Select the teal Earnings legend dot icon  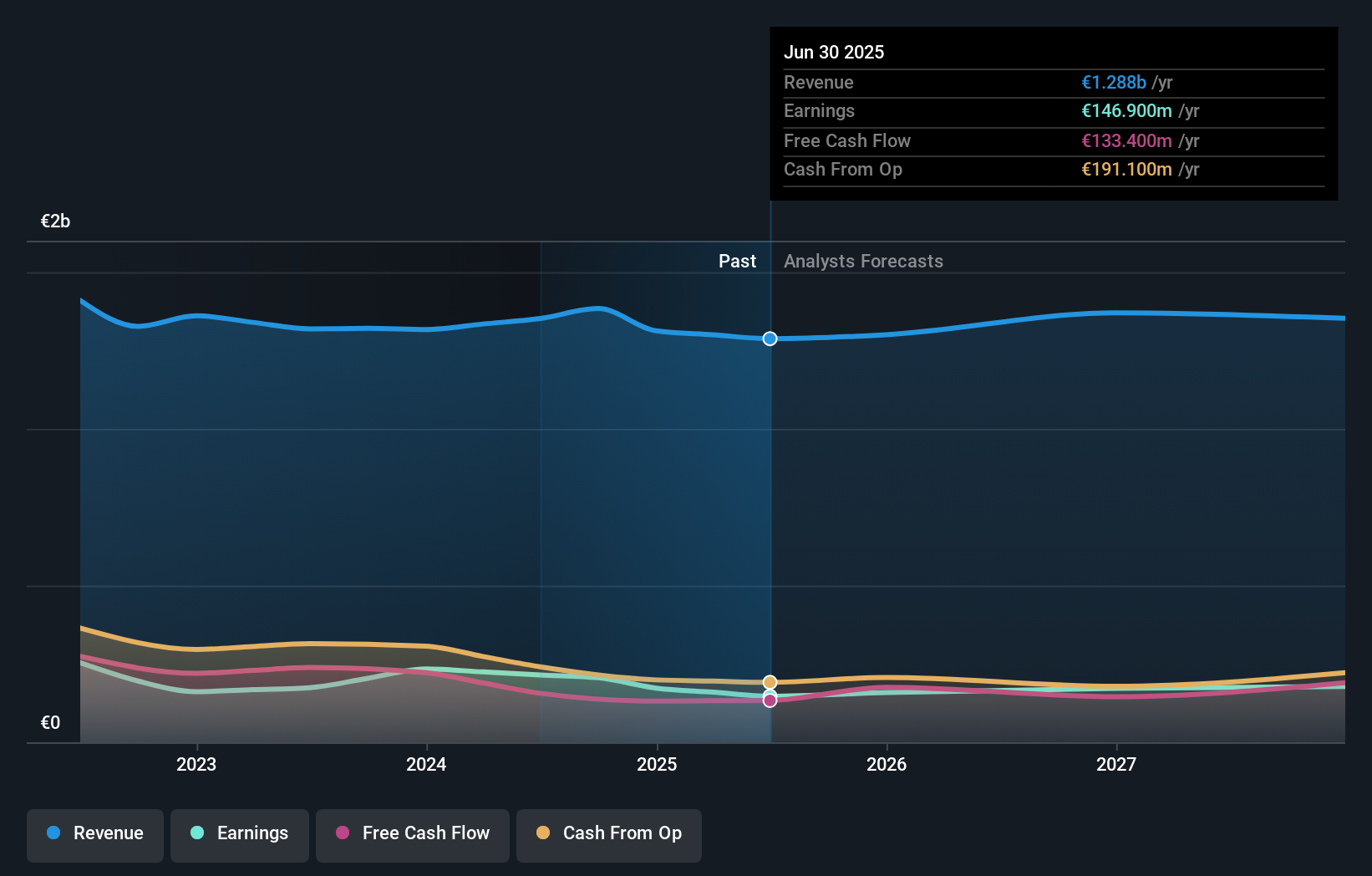pyautogui.click(x=196, y=833)
